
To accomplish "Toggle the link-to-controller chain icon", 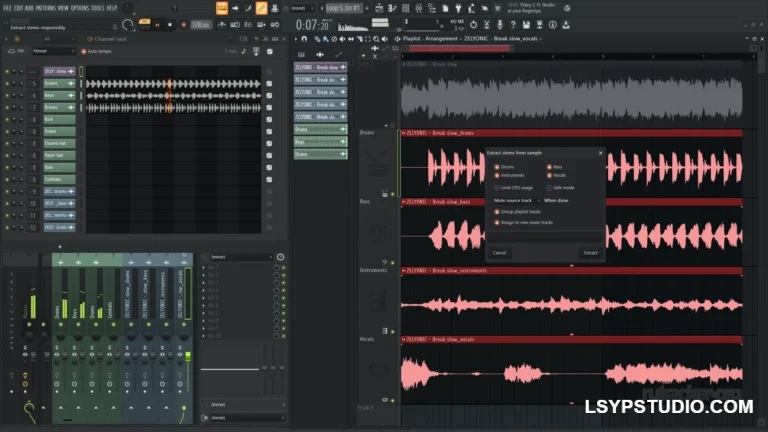I will [262, 8].
